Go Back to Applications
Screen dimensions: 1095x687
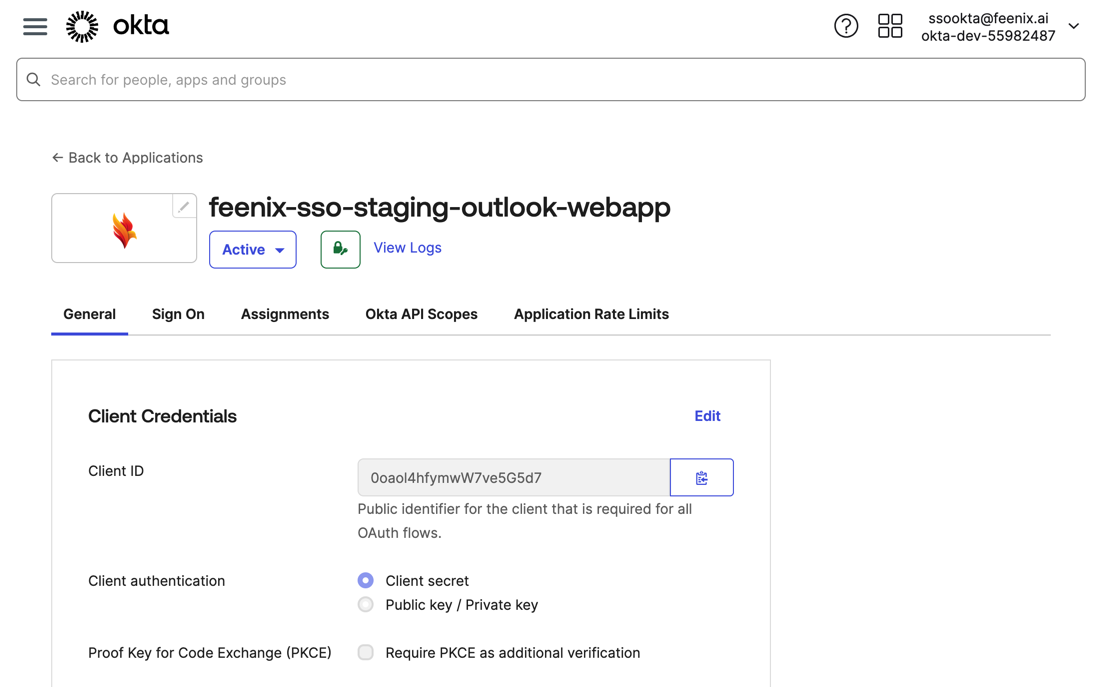pyautogui.click(x=127, y=158)
